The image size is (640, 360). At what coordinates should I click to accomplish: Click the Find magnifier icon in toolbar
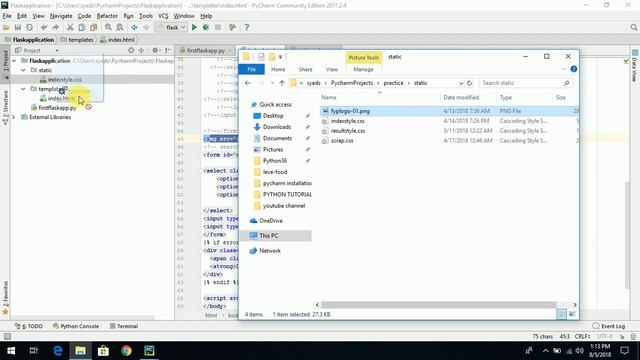pos(108,27)
